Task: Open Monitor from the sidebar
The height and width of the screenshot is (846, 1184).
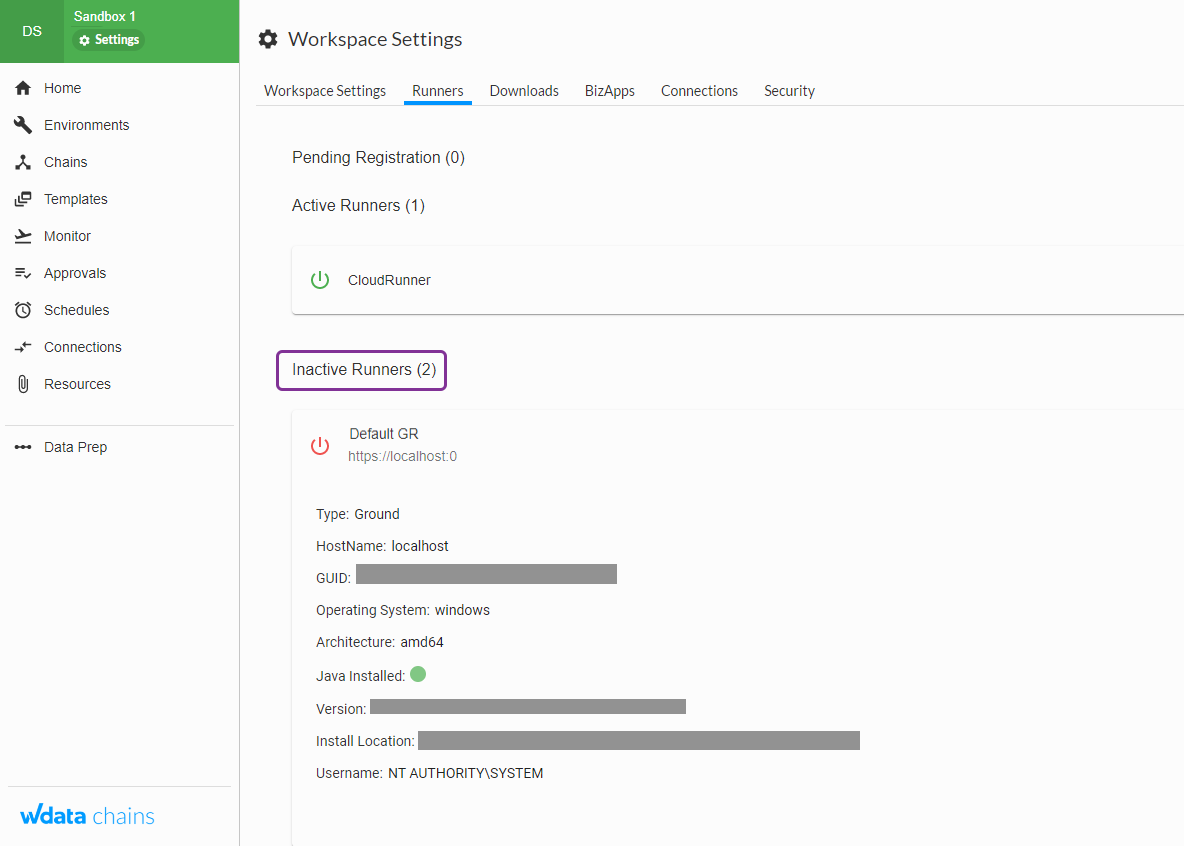Action: click(67, 236)
